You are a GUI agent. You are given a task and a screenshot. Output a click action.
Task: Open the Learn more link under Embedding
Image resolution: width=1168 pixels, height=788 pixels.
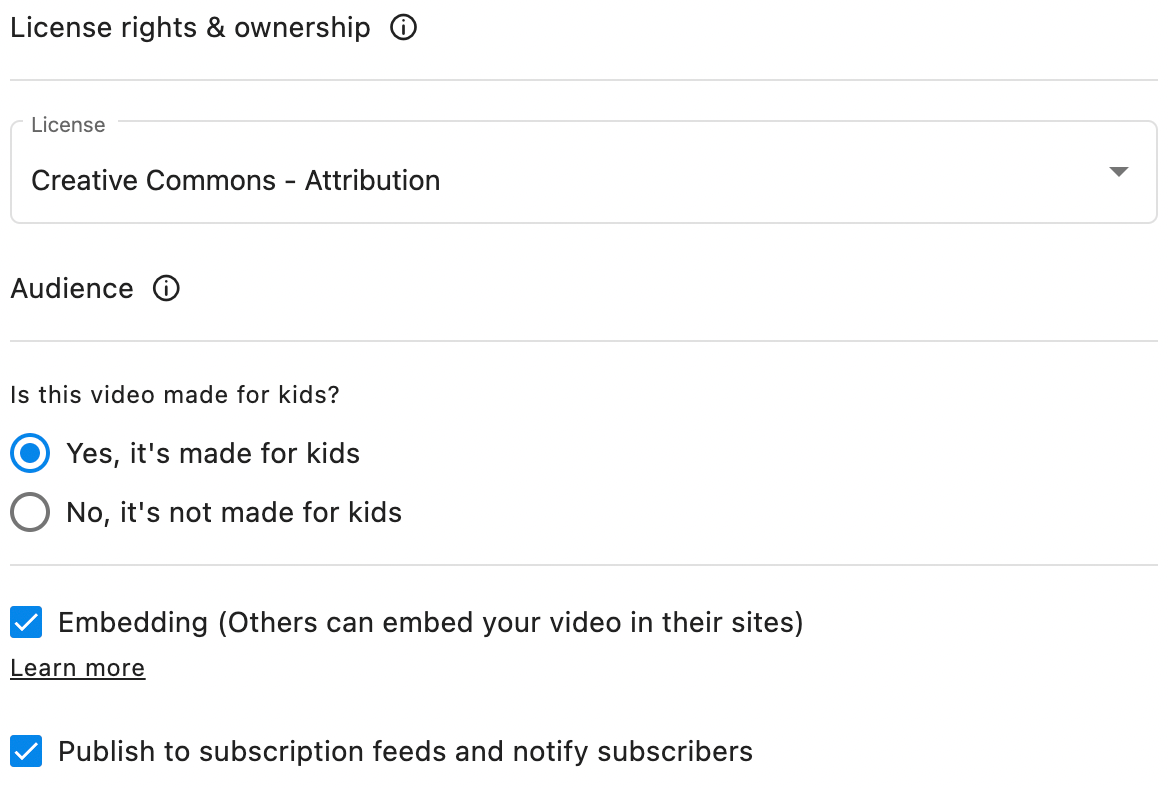78,668
